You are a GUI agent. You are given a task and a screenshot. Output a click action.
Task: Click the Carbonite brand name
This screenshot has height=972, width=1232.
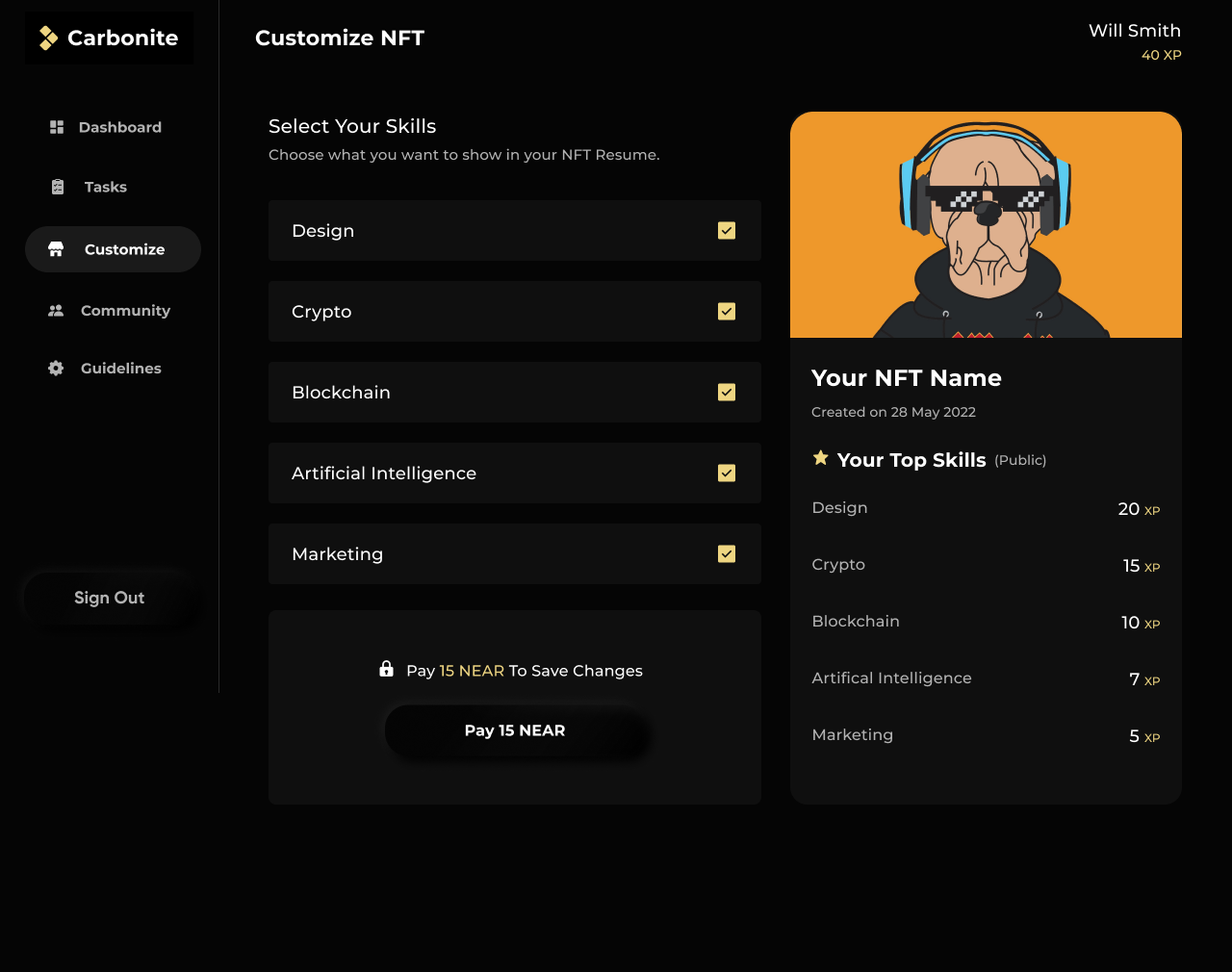coord(122,38)
